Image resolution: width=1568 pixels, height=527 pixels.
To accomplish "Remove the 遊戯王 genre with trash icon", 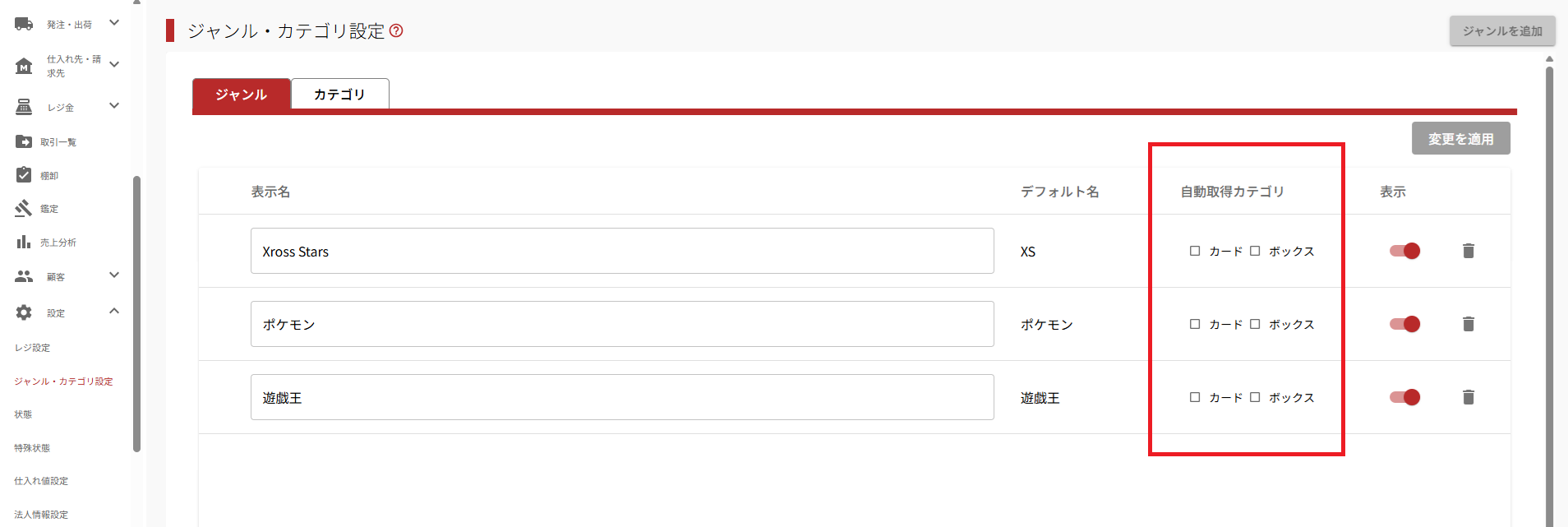I will pyautogui.click(x=1469, y=397).
